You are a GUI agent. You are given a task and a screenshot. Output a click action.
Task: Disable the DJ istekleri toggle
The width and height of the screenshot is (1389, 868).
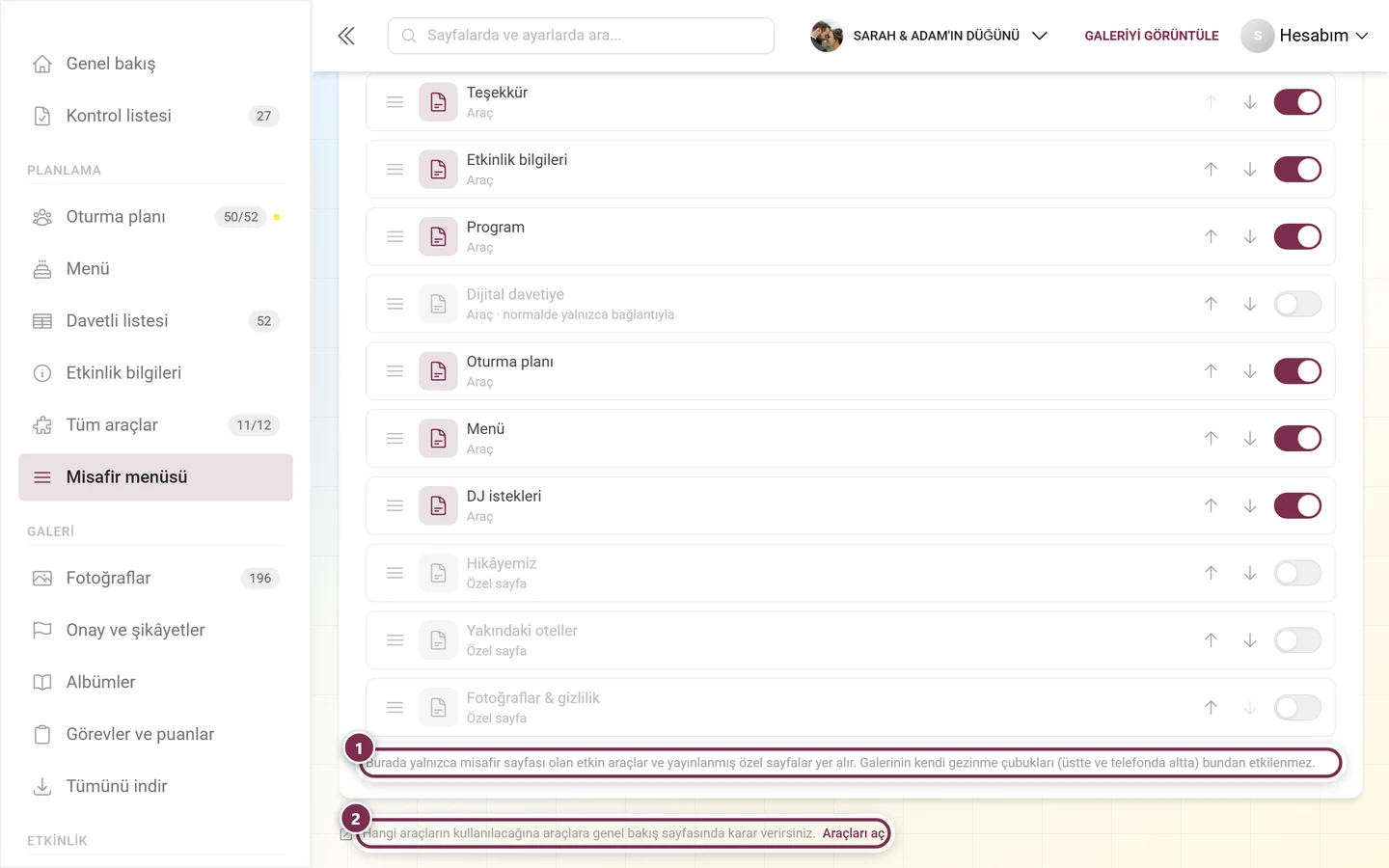click(1297, 505)
